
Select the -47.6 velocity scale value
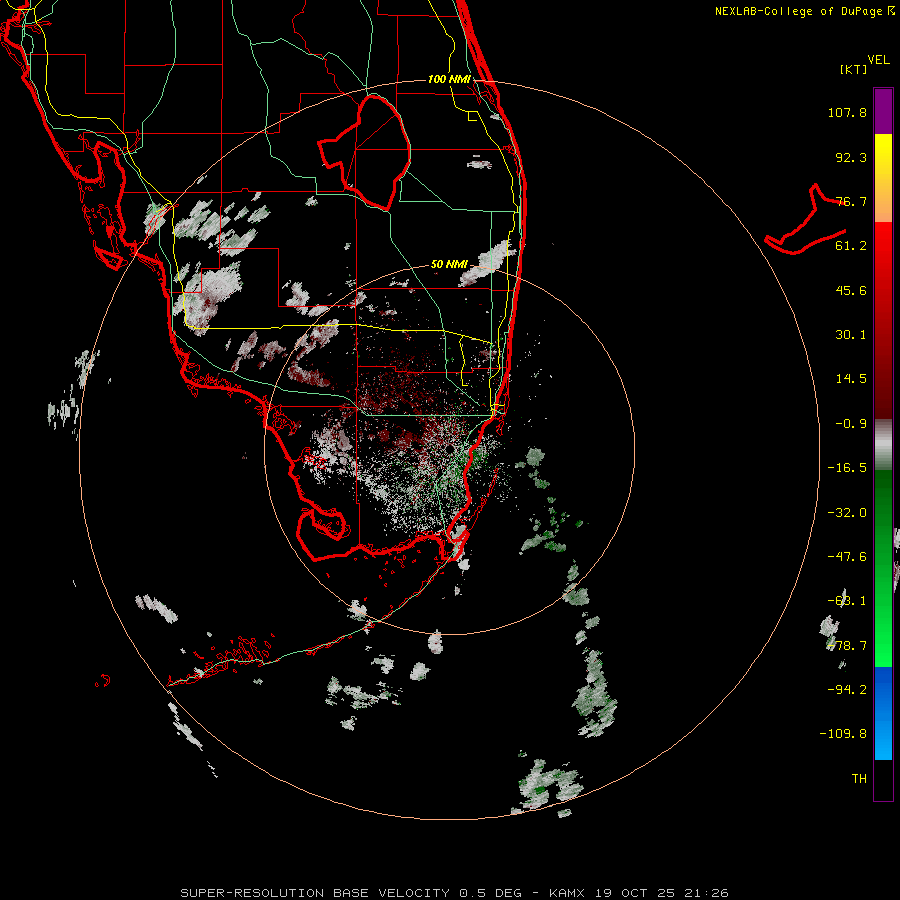tap(847, 557)
